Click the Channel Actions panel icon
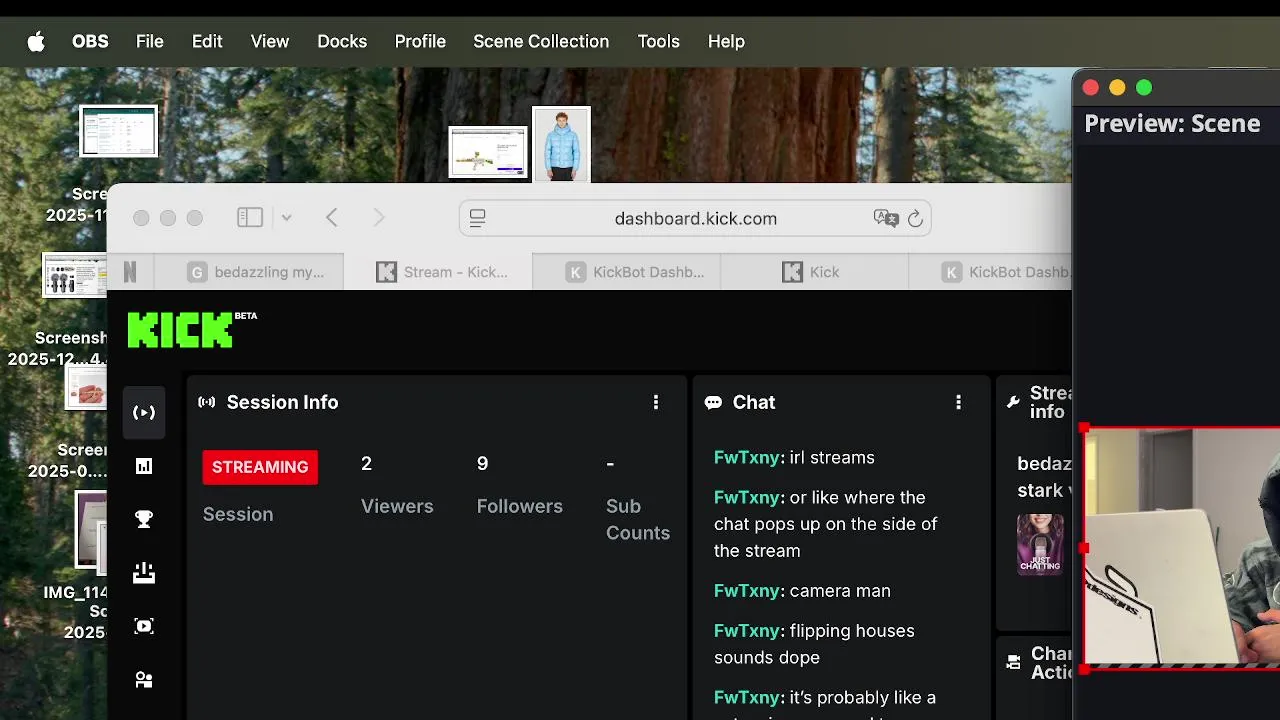The image size is (1280, 720). click(x=1013, y=662)
